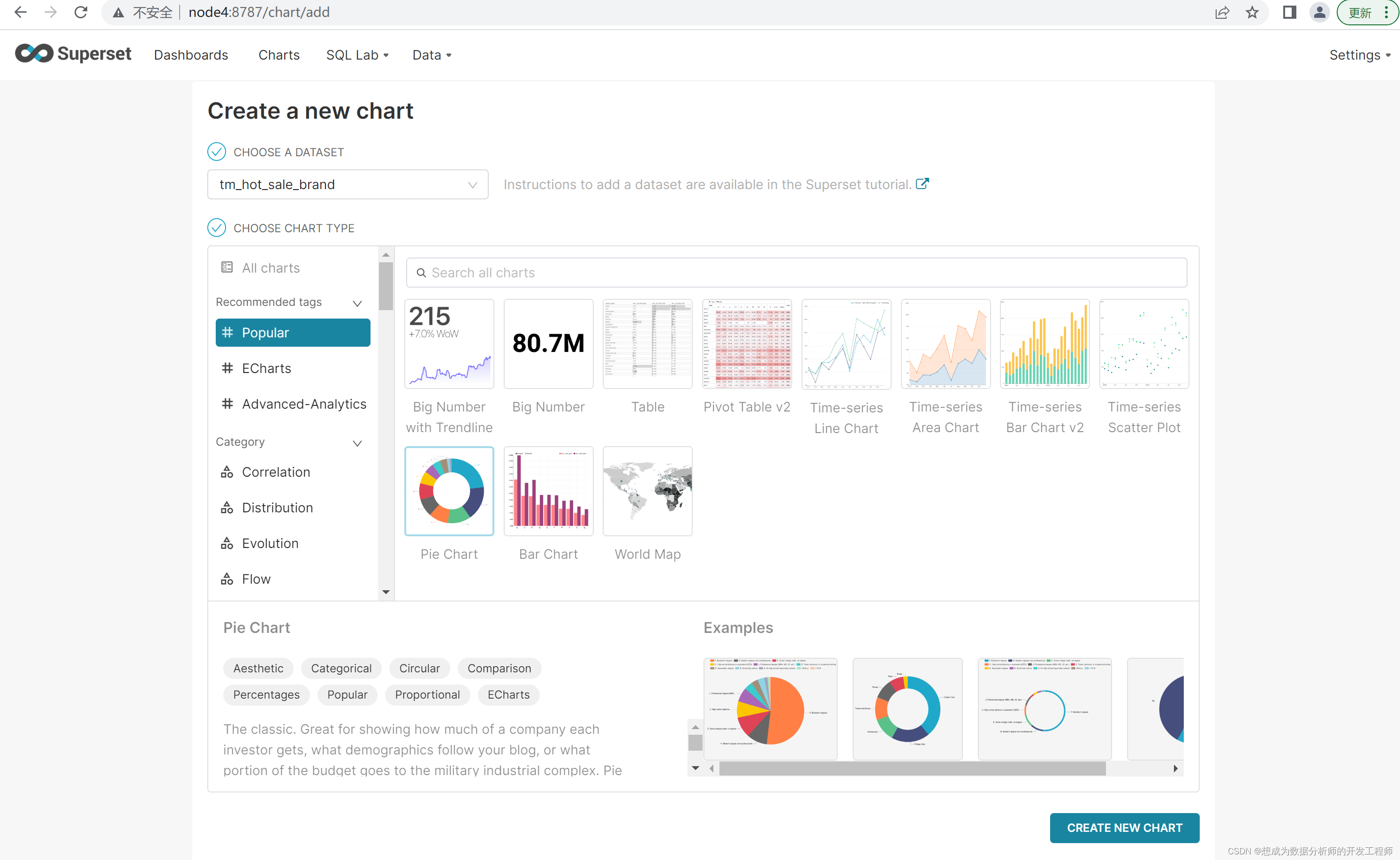Click the hash icon beside Advanced-Analytics

[x=227, y=404]
